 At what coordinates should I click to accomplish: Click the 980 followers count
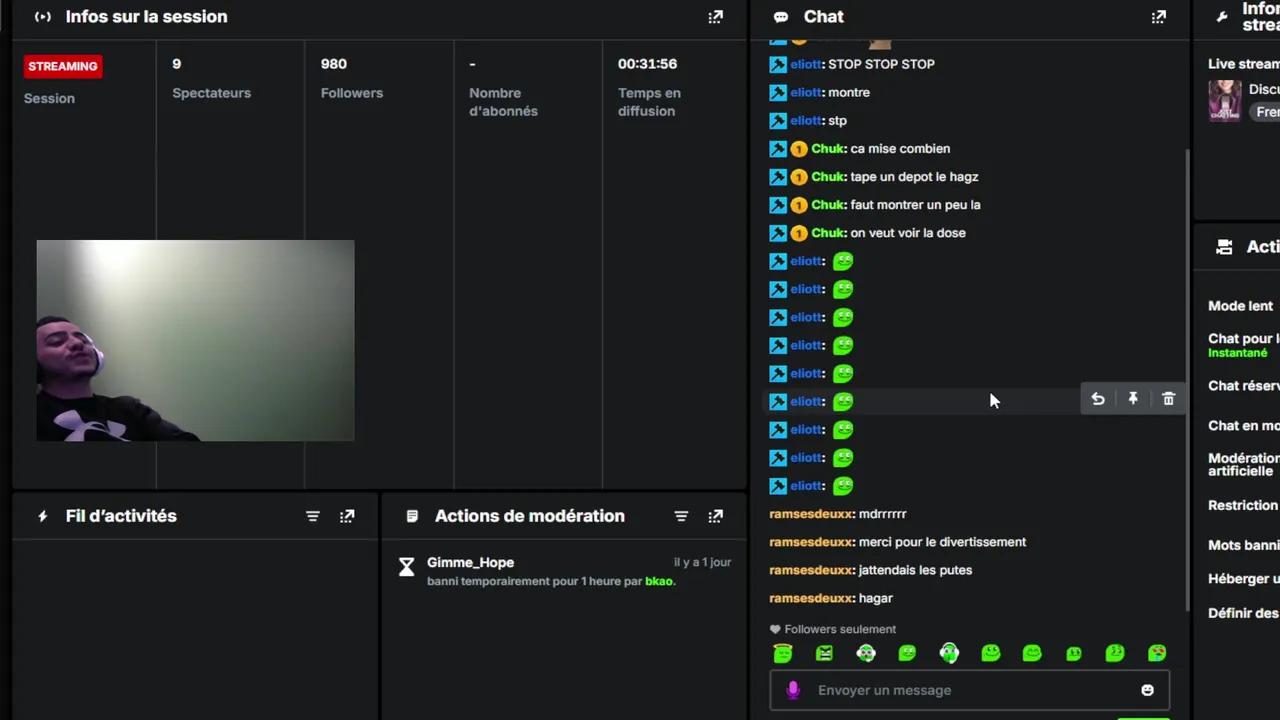click(x=334, y=64)
